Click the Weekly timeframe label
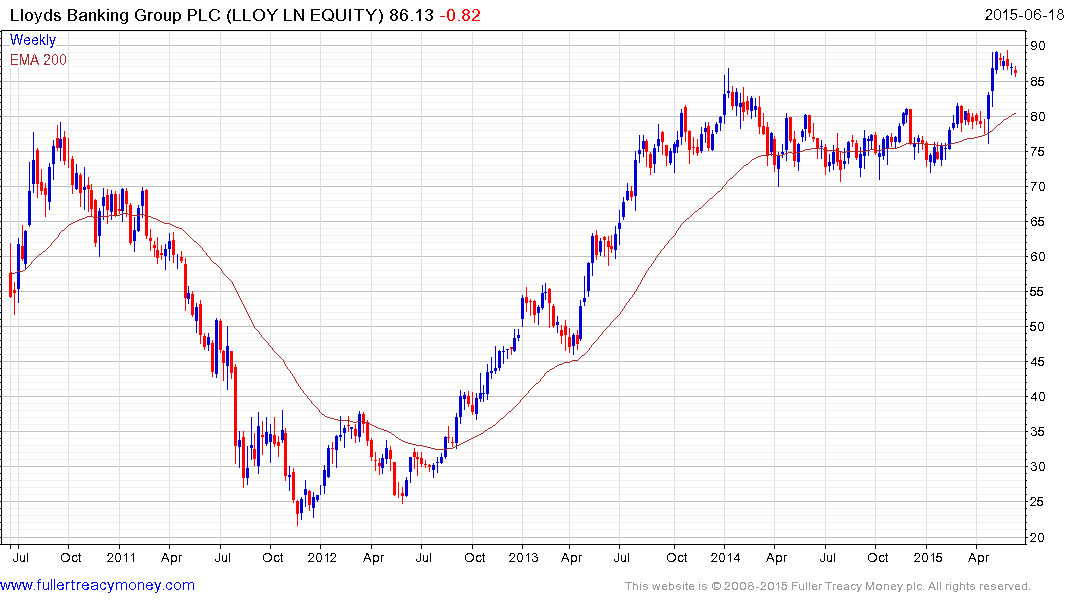Image resolution: width=1075 pixels, height=600 pixels. coord(33,40)
